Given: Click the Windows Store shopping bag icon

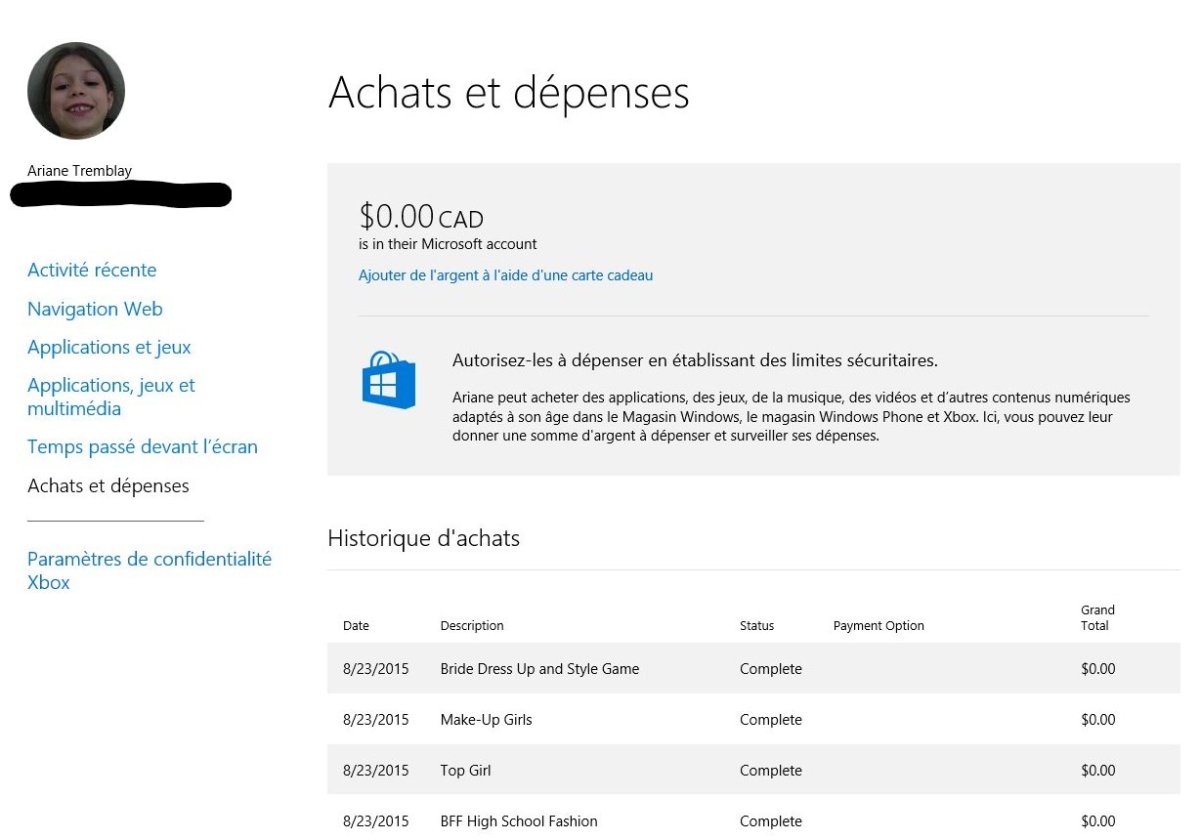Looking at the screenshot, I should click(388, 379).
